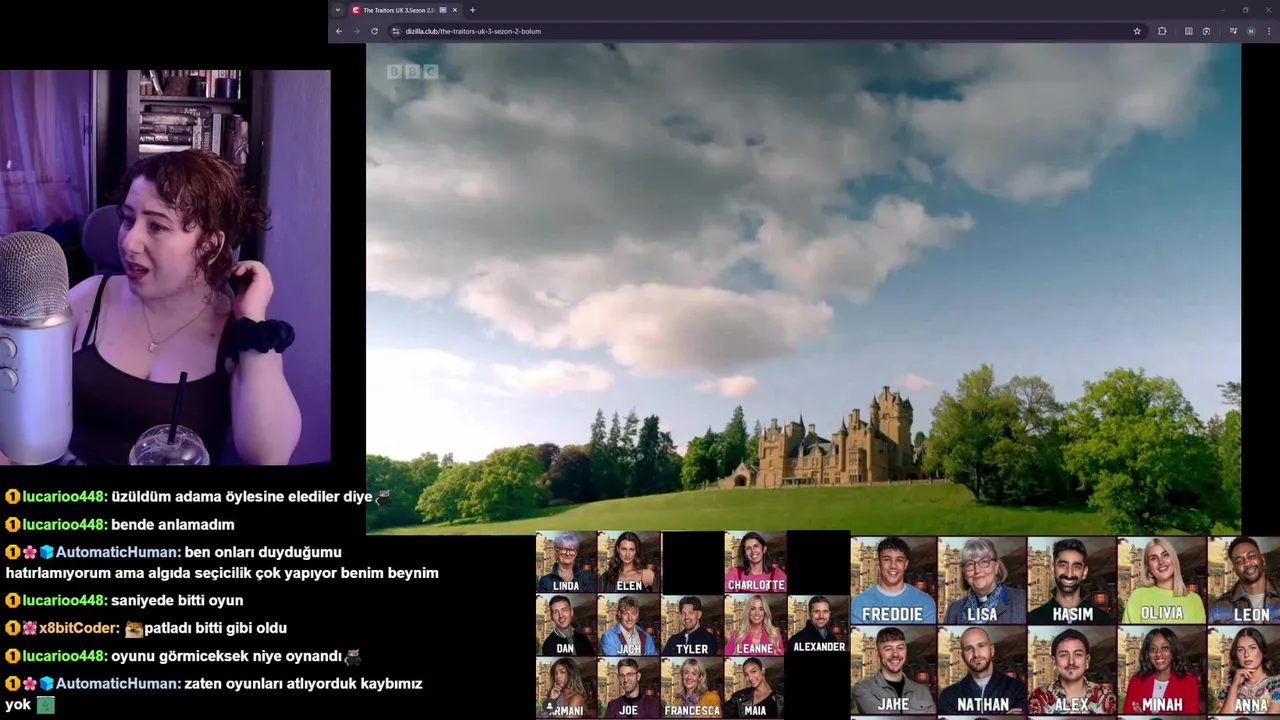1280x720 pixels.
Task: Select Alex's portrait card
Action: 1071,672
